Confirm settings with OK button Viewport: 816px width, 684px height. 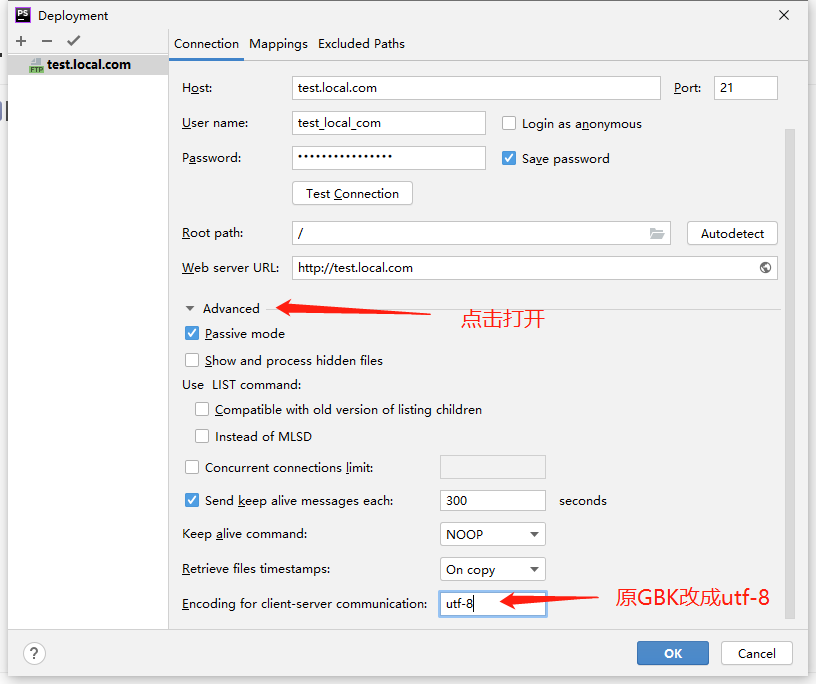672,653
